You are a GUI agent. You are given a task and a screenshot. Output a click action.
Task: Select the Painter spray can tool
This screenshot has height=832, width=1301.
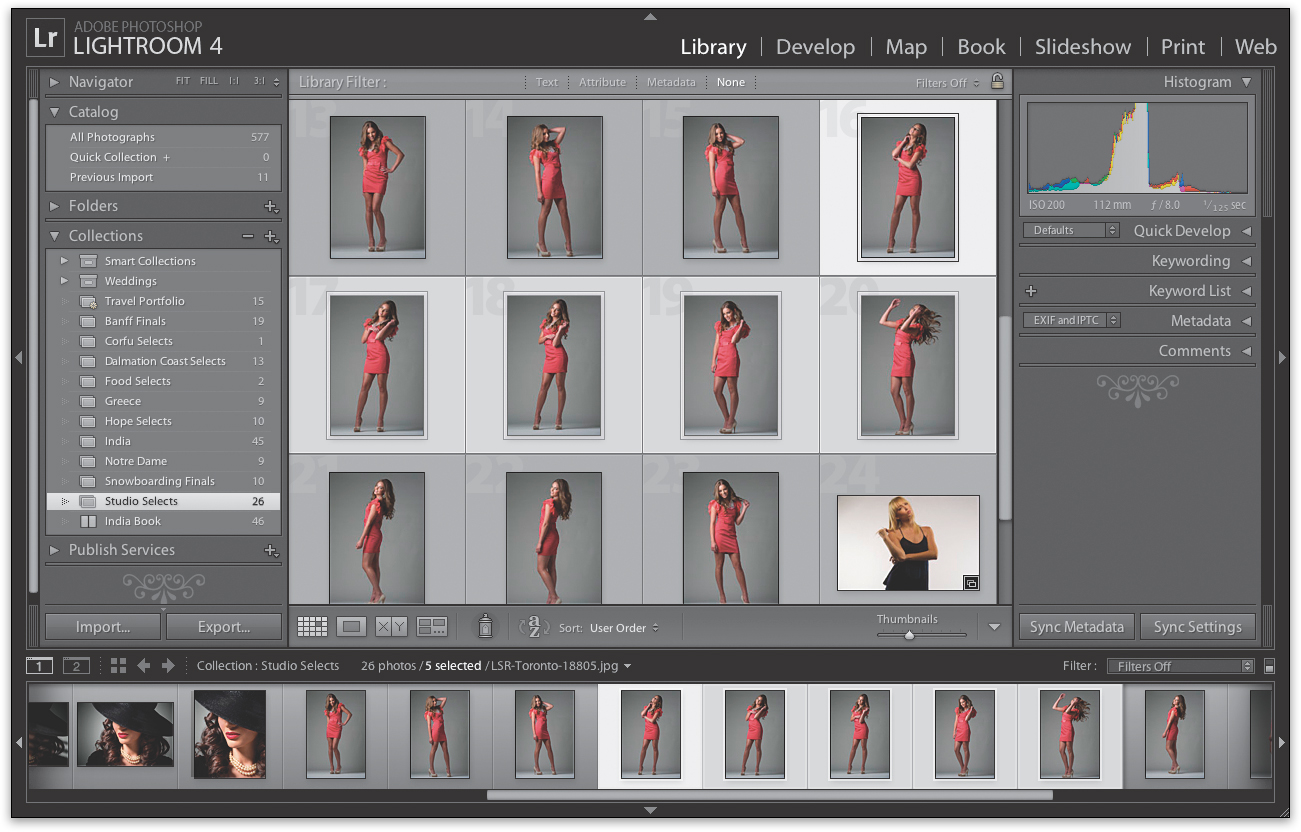484,626
